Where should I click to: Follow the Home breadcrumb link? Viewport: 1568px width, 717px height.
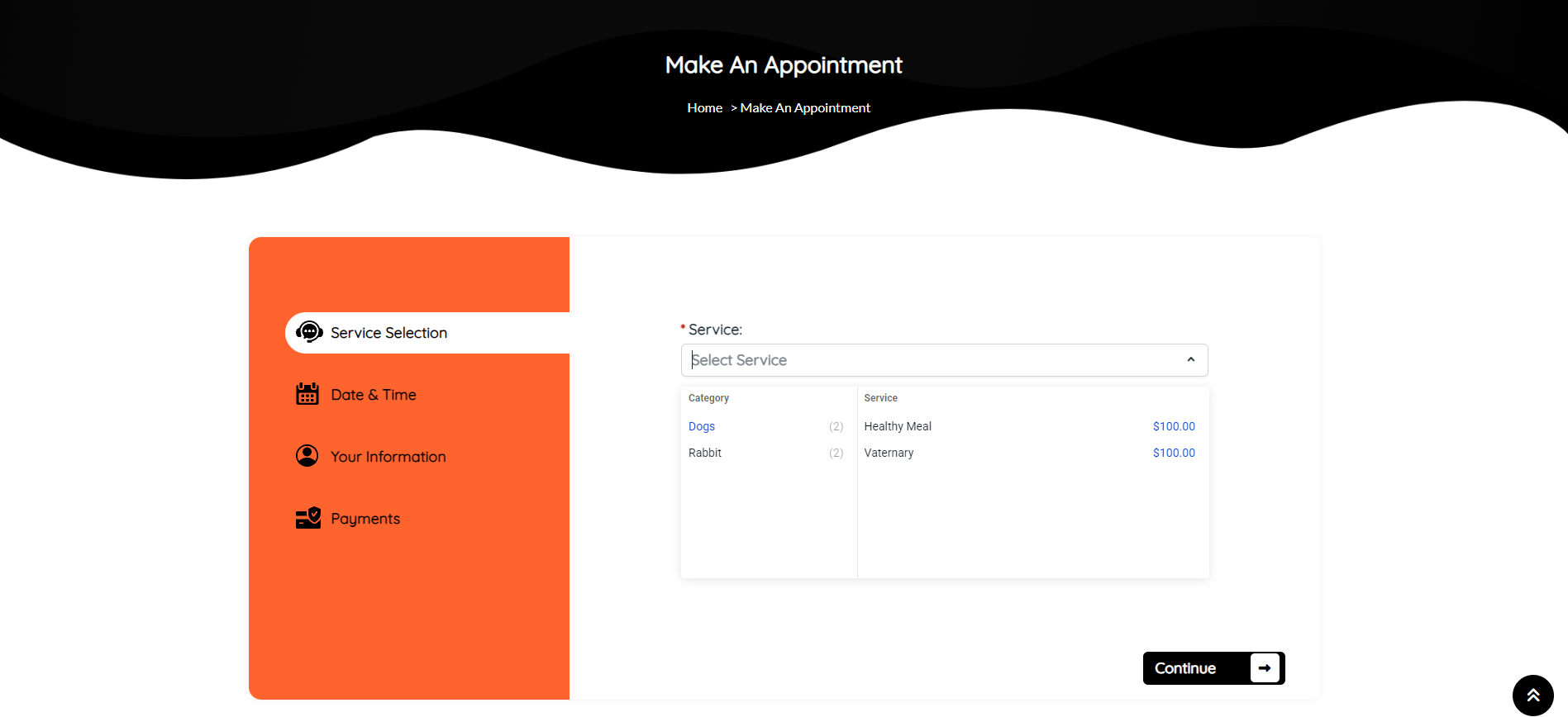click(x=704, y=108)
